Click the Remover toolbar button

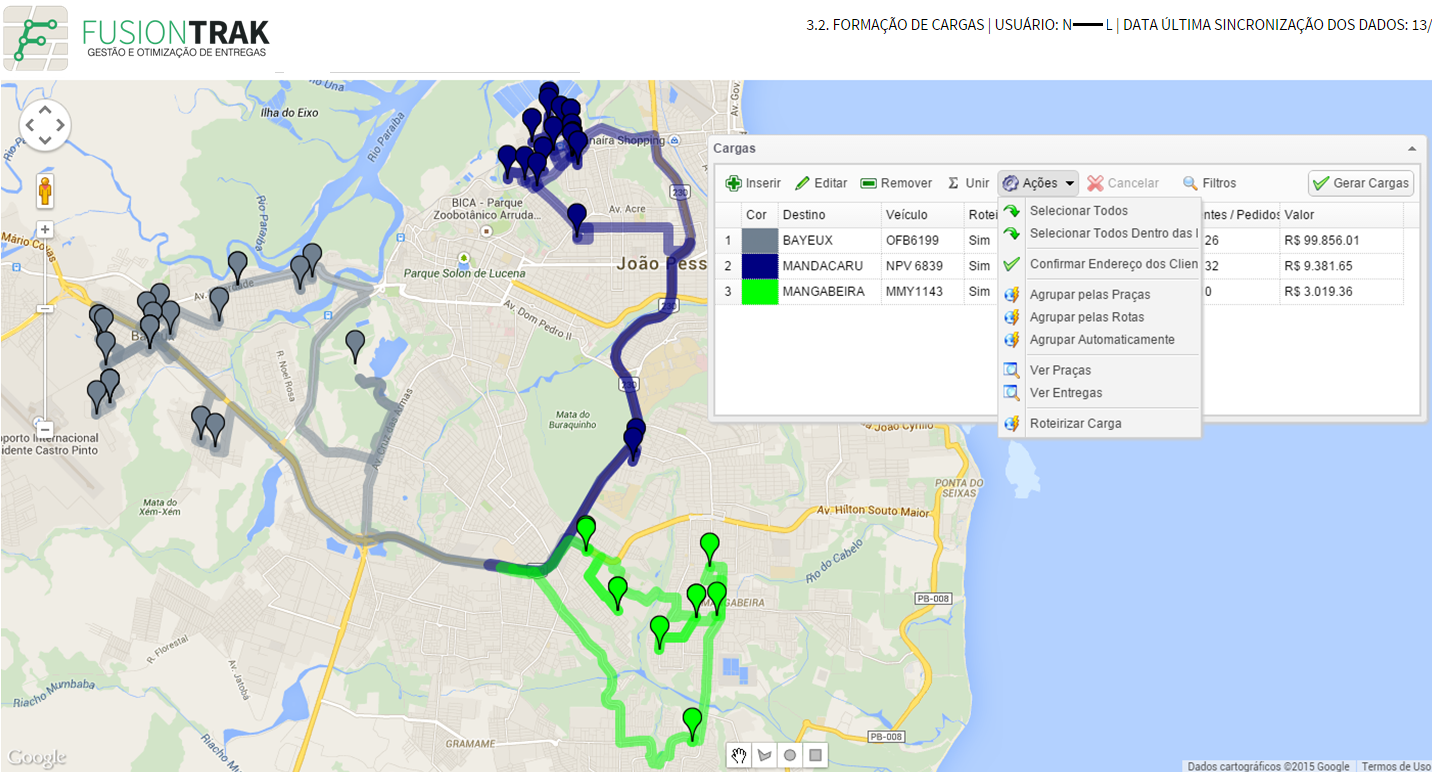(x=896, y=183)
